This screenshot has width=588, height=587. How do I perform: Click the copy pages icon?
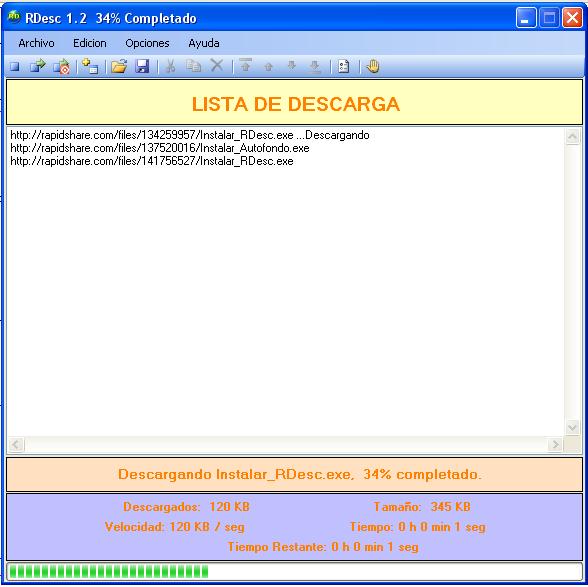coord(194,66)
